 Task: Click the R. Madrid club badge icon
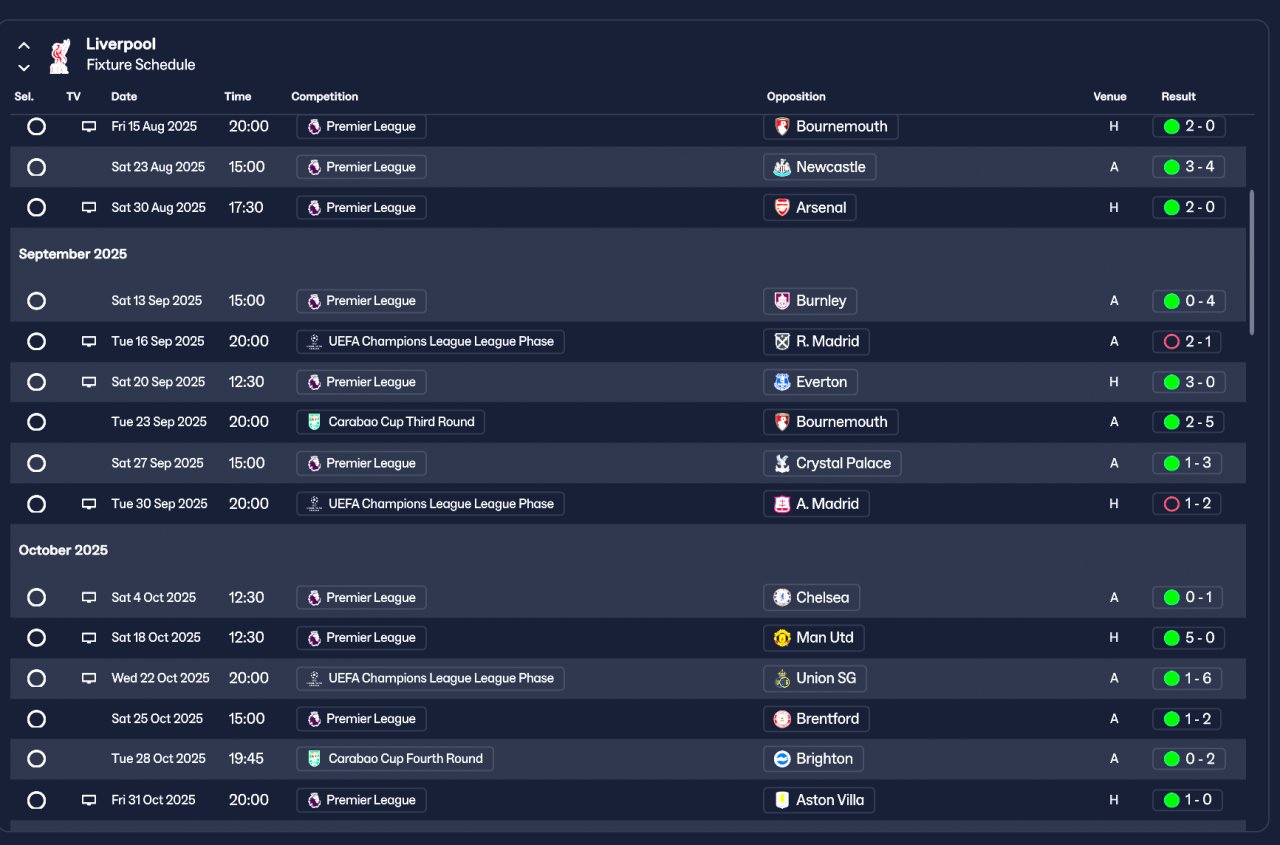pyautogui.click(x=782, y=342)
